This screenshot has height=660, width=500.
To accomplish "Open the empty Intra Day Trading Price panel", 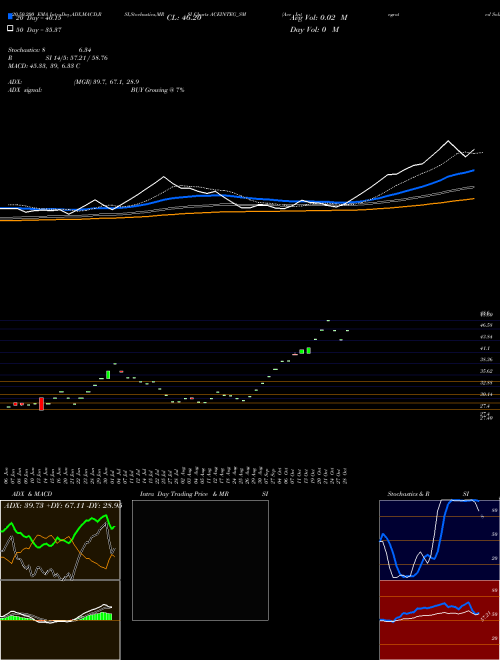I will (200, 560).
